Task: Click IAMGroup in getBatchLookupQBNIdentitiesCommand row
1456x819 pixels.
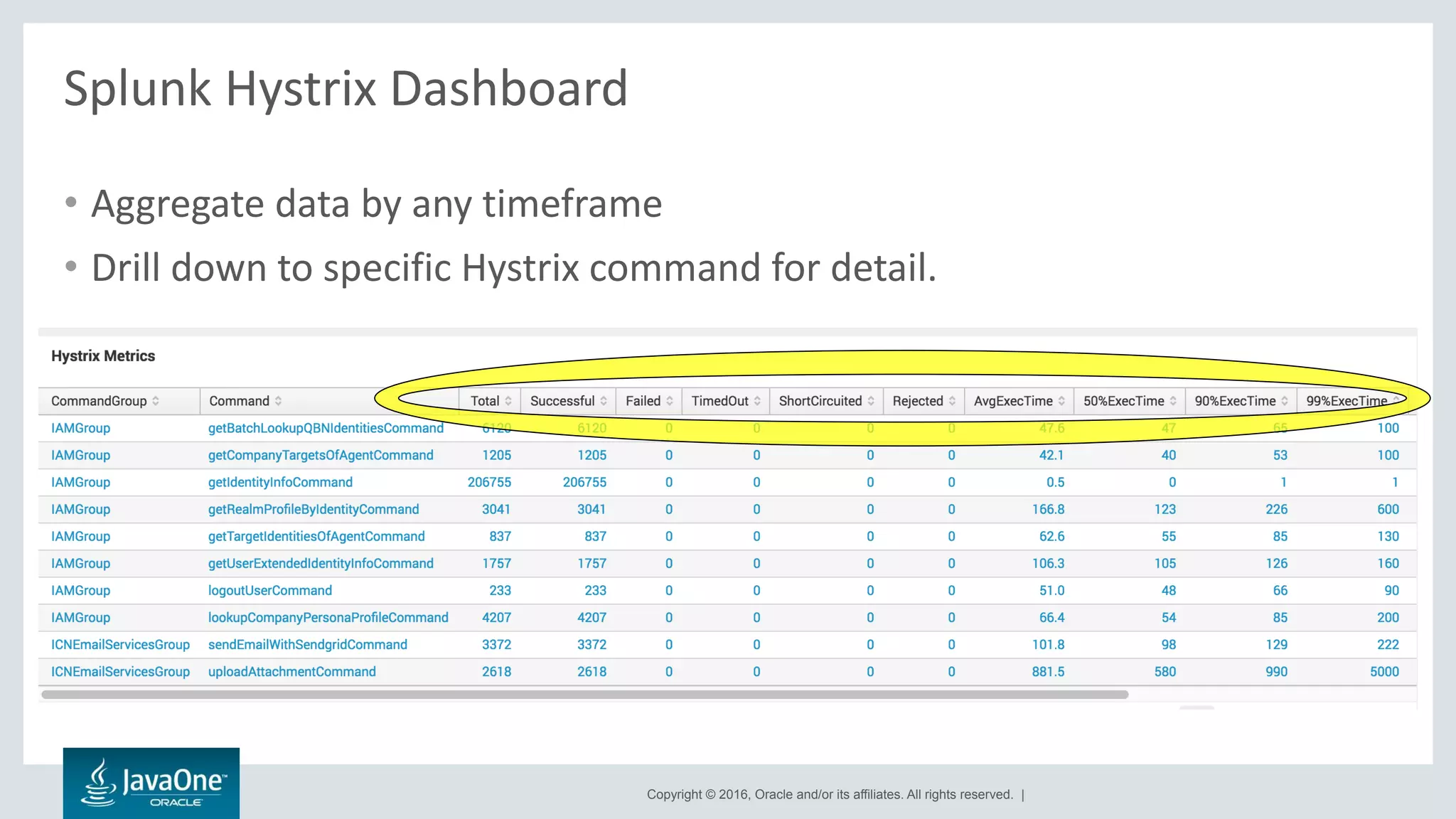Action: click(x=80, y=428)
